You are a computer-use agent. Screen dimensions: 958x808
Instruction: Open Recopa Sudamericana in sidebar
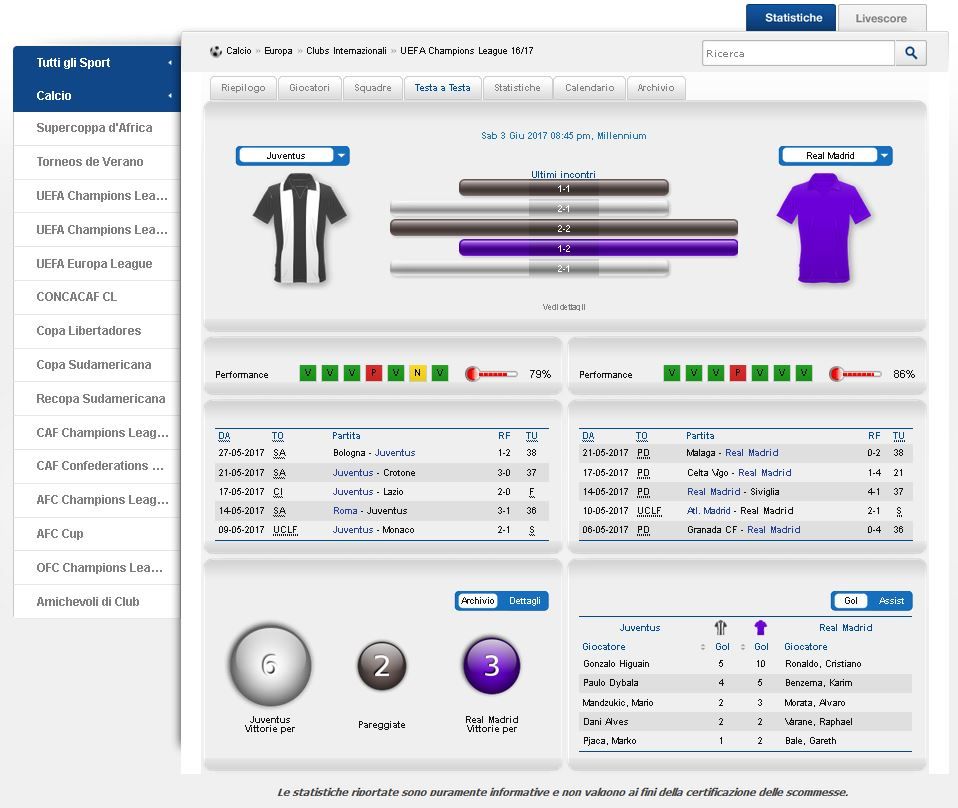pos(97,398)
